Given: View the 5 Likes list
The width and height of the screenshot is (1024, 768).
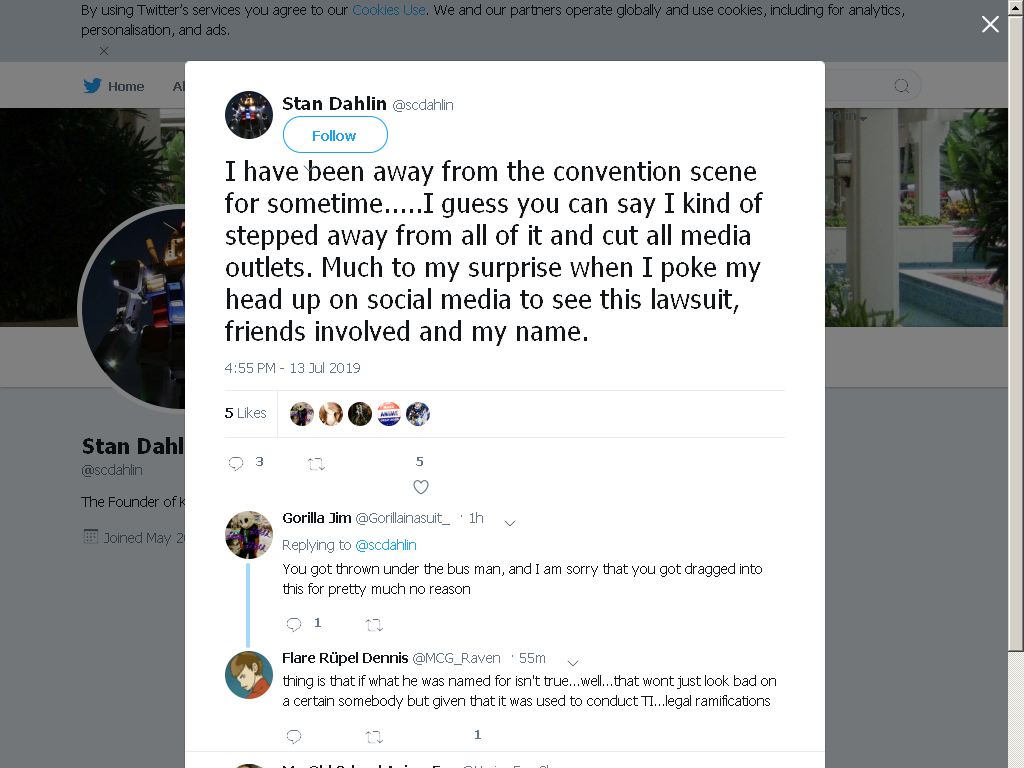Looking at the screenshot, I should (x=246, y=413).
